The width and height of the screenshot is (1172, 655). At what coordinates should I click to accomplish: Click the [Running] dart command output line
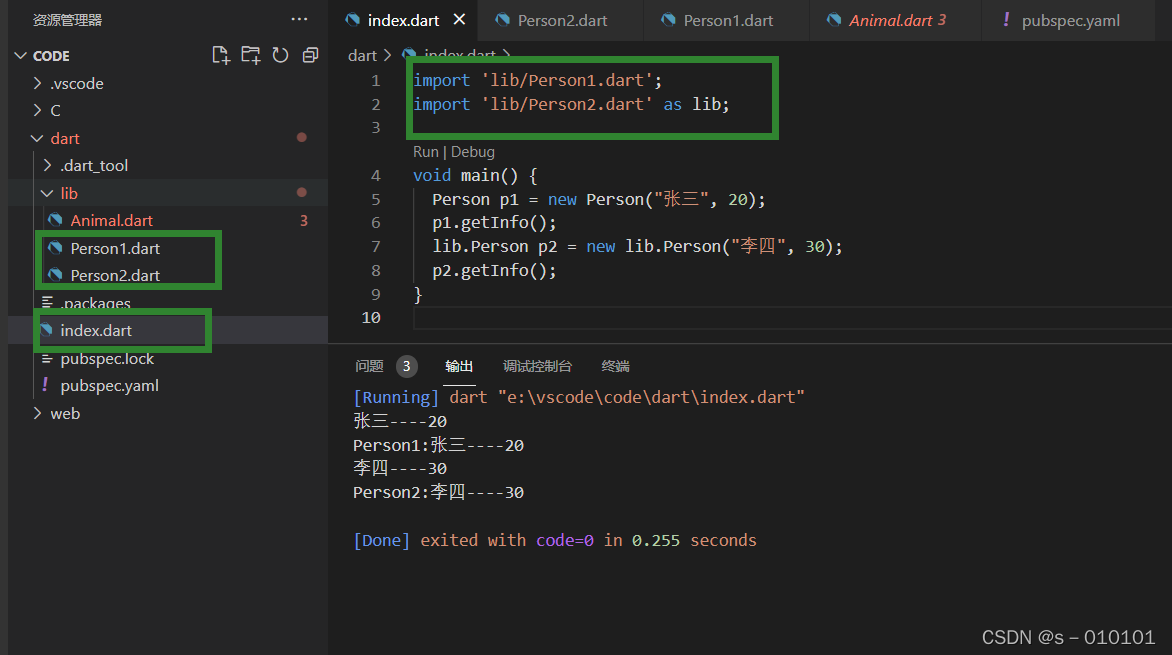click(579, 398)
